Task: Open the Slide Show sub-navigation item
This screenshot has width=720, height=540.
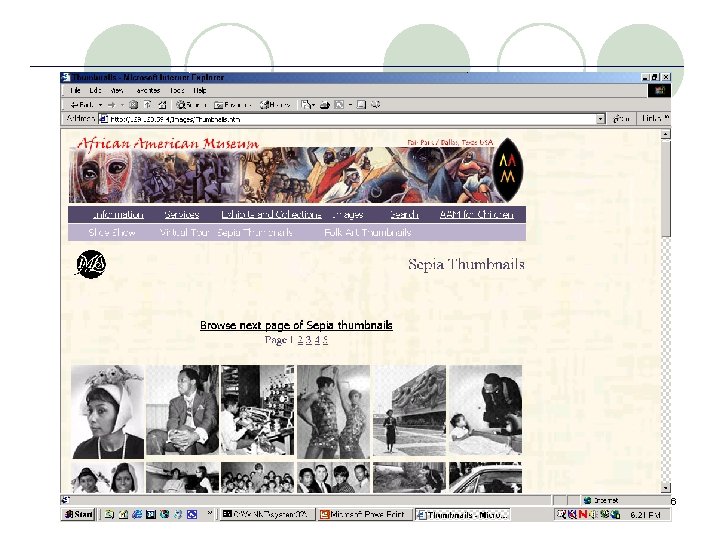Action: pyautogui.click(x=112, y=232)
